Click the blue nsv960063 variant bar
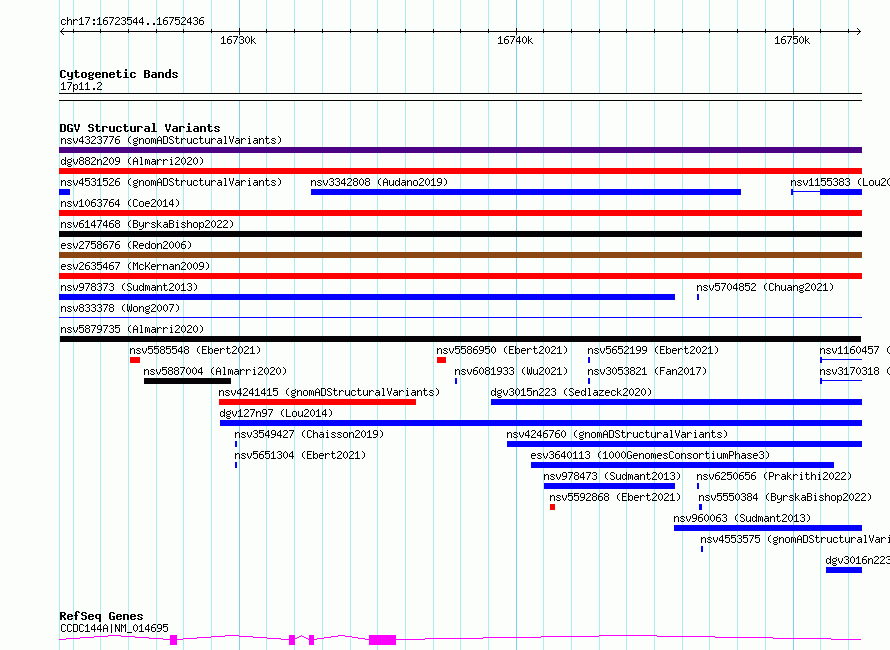Viewport: 890px width, 650px height. (768, 528)
